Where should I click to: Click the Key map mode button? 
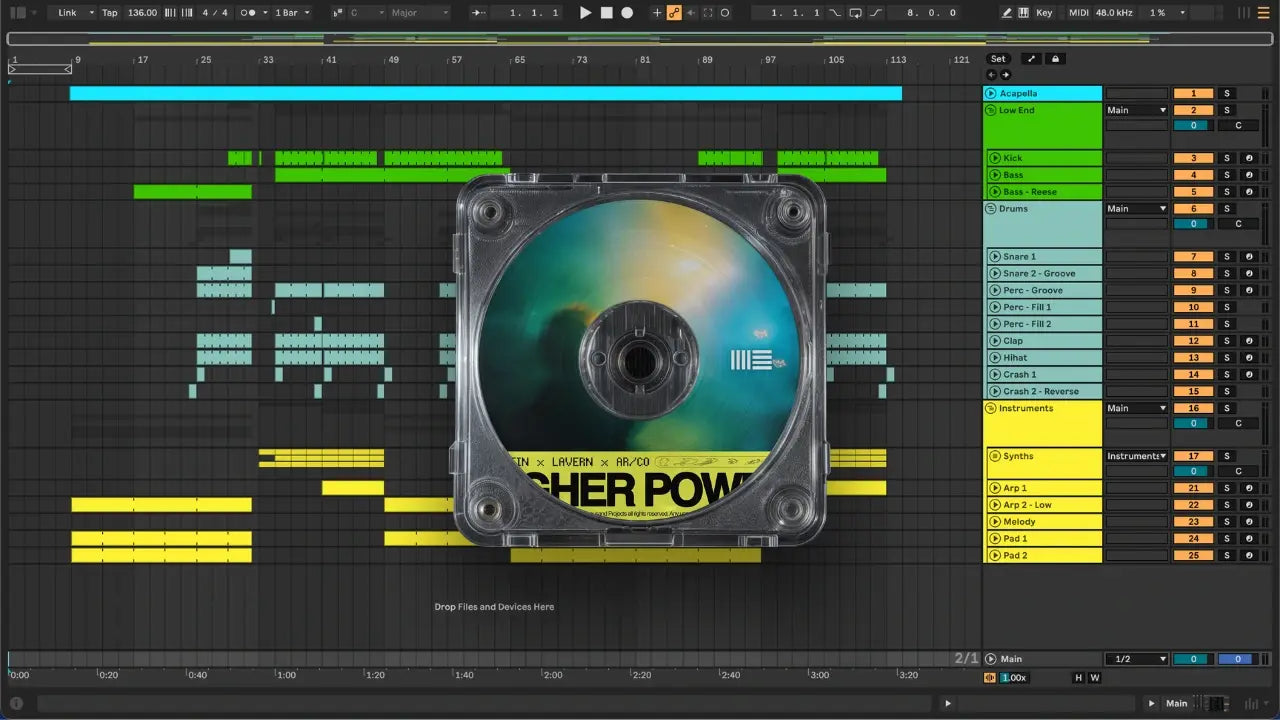[1044, 13]
